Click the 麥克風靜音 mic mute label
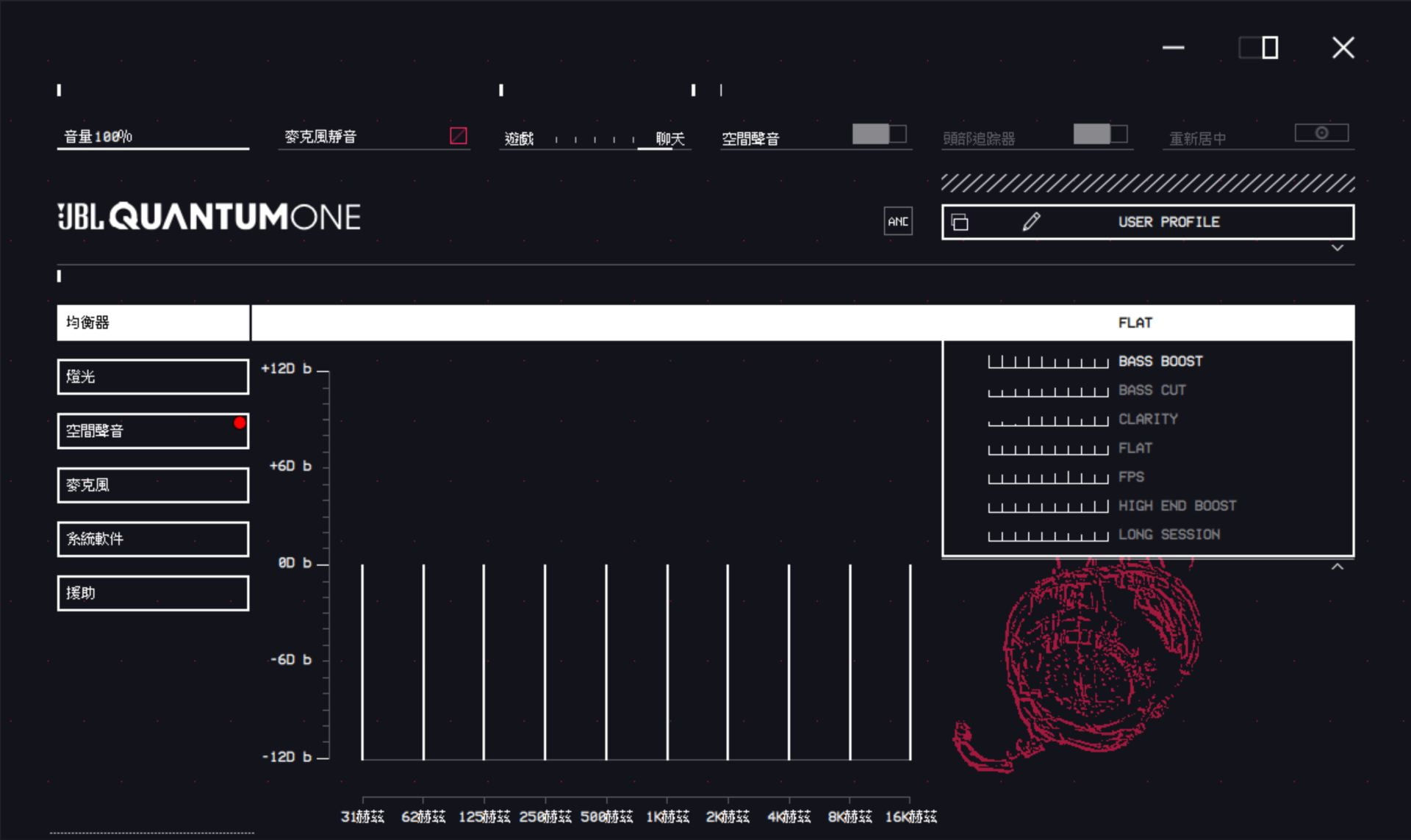 [x=320, y=136]
